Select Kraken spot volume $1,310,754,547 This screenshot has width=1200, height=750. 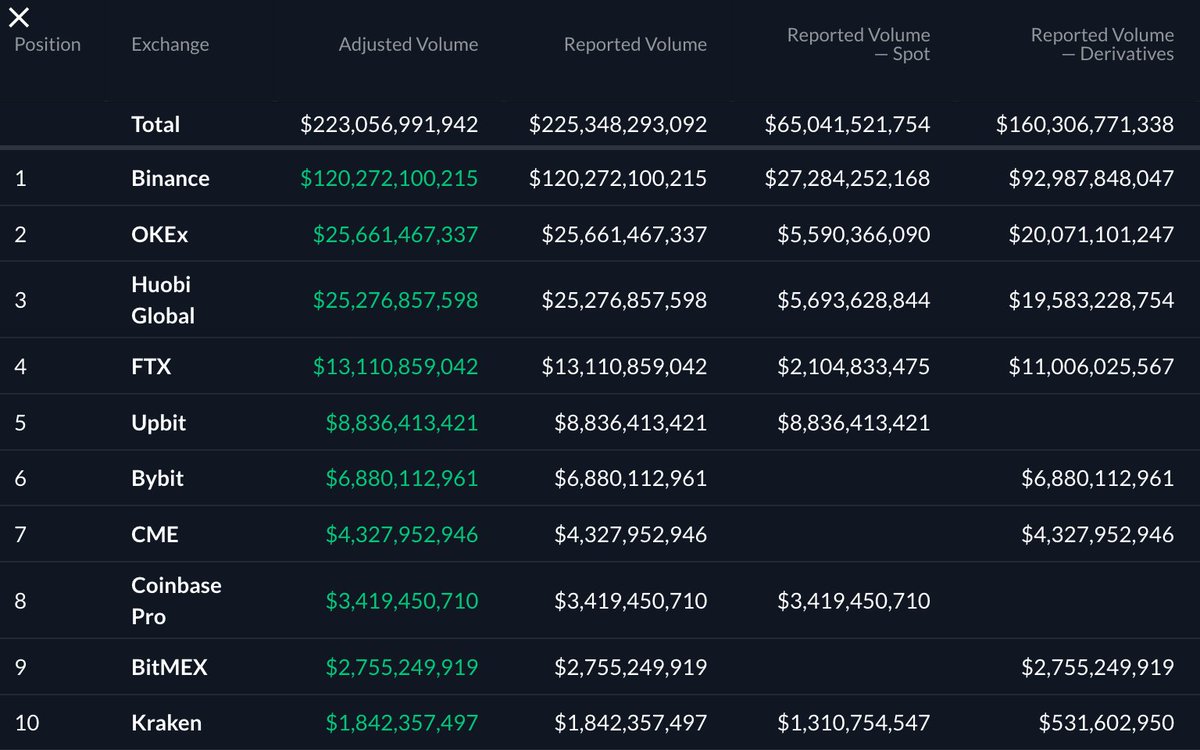pyautogui.click(x=853, y=723)
